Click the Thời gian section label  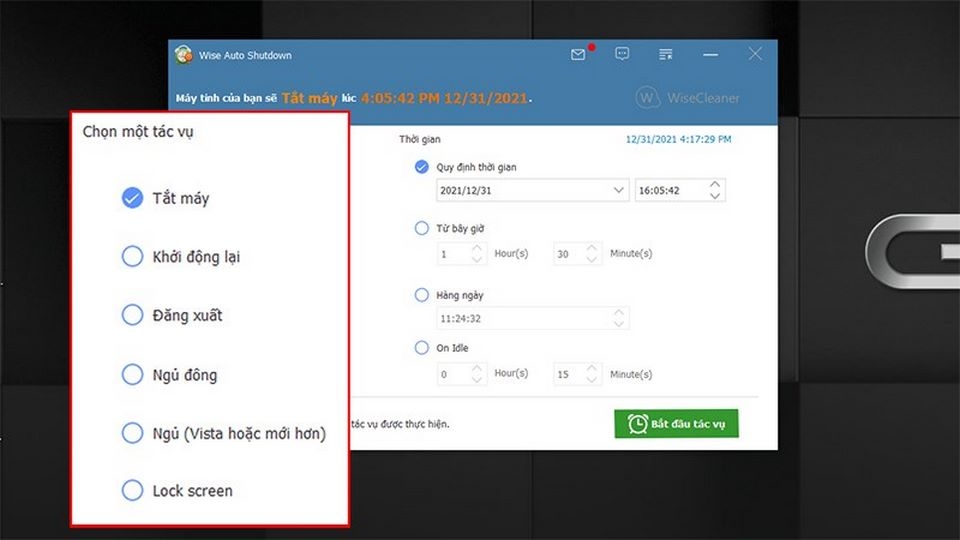click(419, 139)
